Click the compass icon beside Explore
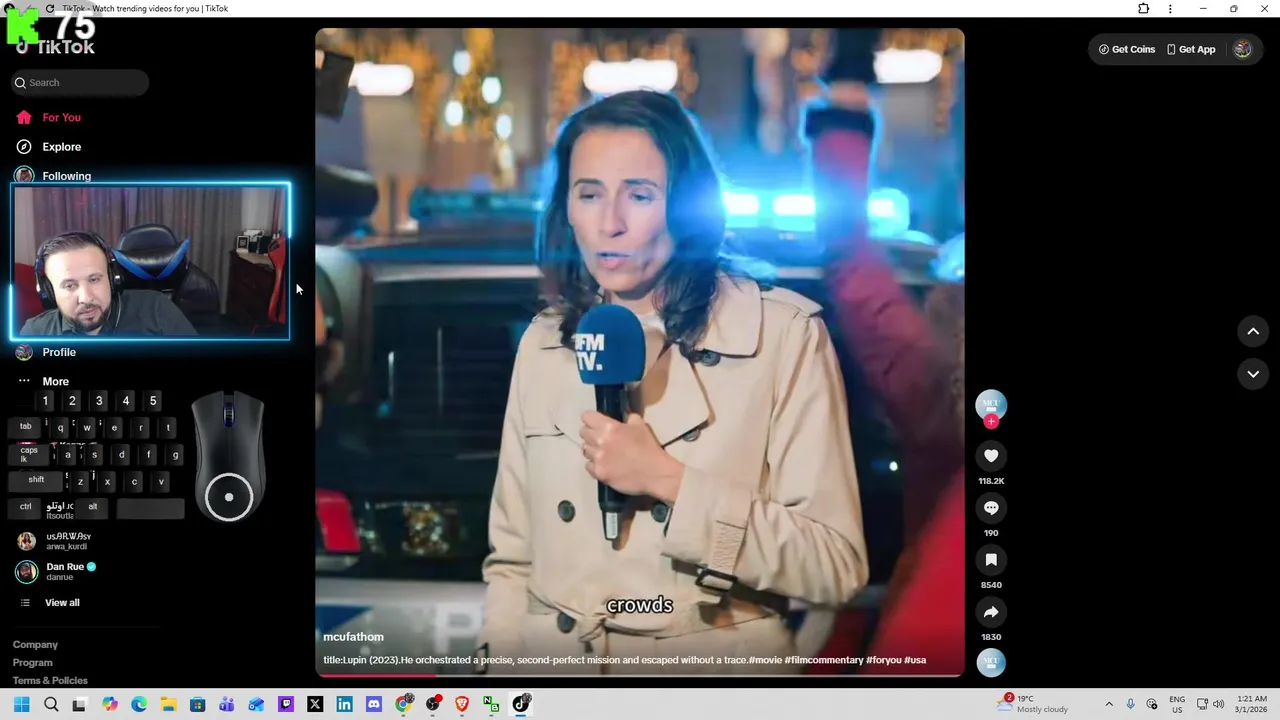Screen dimensions: 1280x720 tap(24, 147)
